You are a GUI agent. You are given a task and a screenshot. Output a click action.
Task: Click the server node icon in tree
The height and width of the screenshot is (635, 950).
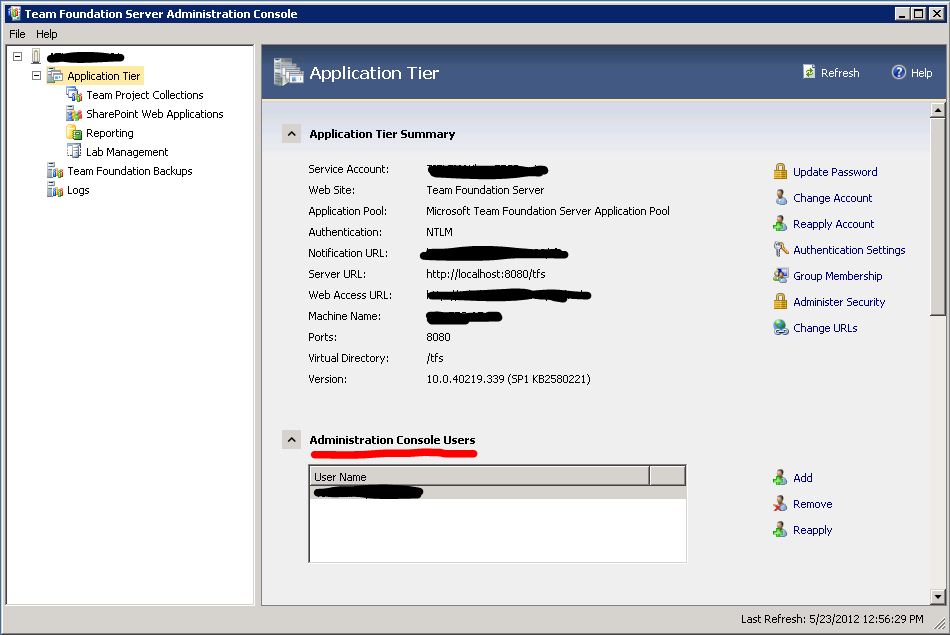pos(36,56)
